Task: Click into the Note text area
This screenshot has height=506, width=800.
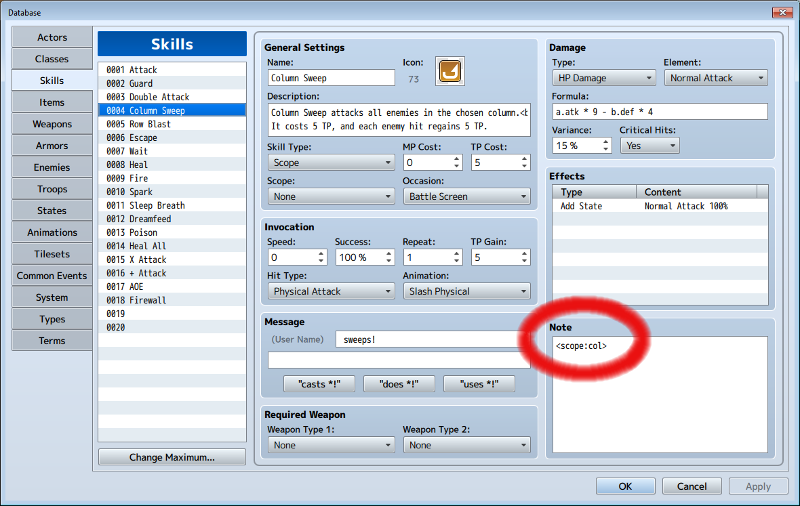Action: tap(660, 394)
